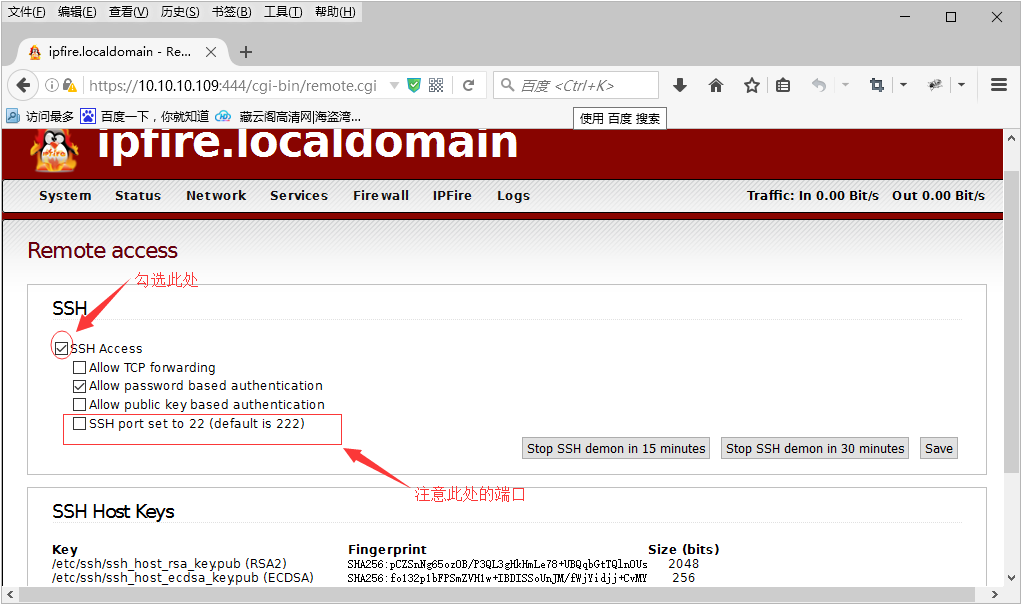The image size is (1022, 605).
Task: Show bookmarks list clipboard icon
Action: [783, 85]
